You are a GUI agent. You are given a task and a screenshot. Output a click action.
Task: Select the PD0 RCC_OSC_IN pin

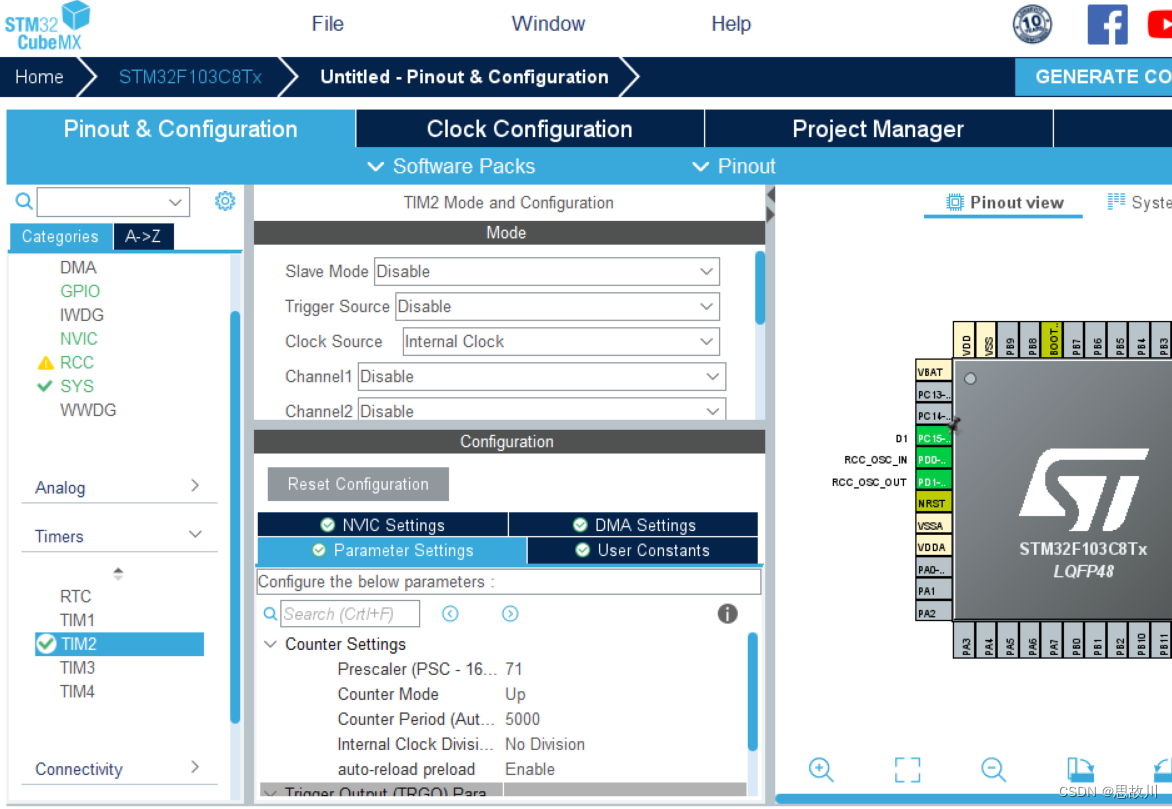934,459
